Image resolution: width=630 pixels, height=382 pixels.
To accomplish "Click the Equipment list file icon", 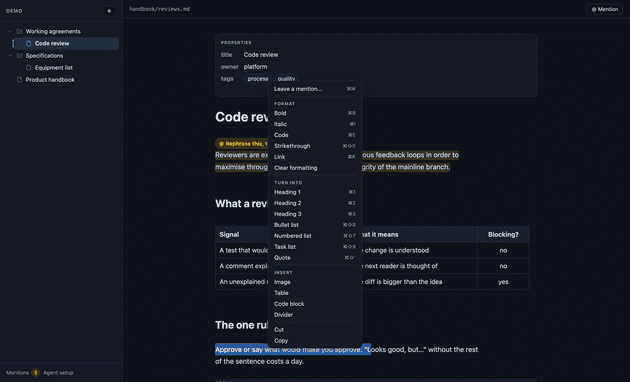I will (29, 67).
